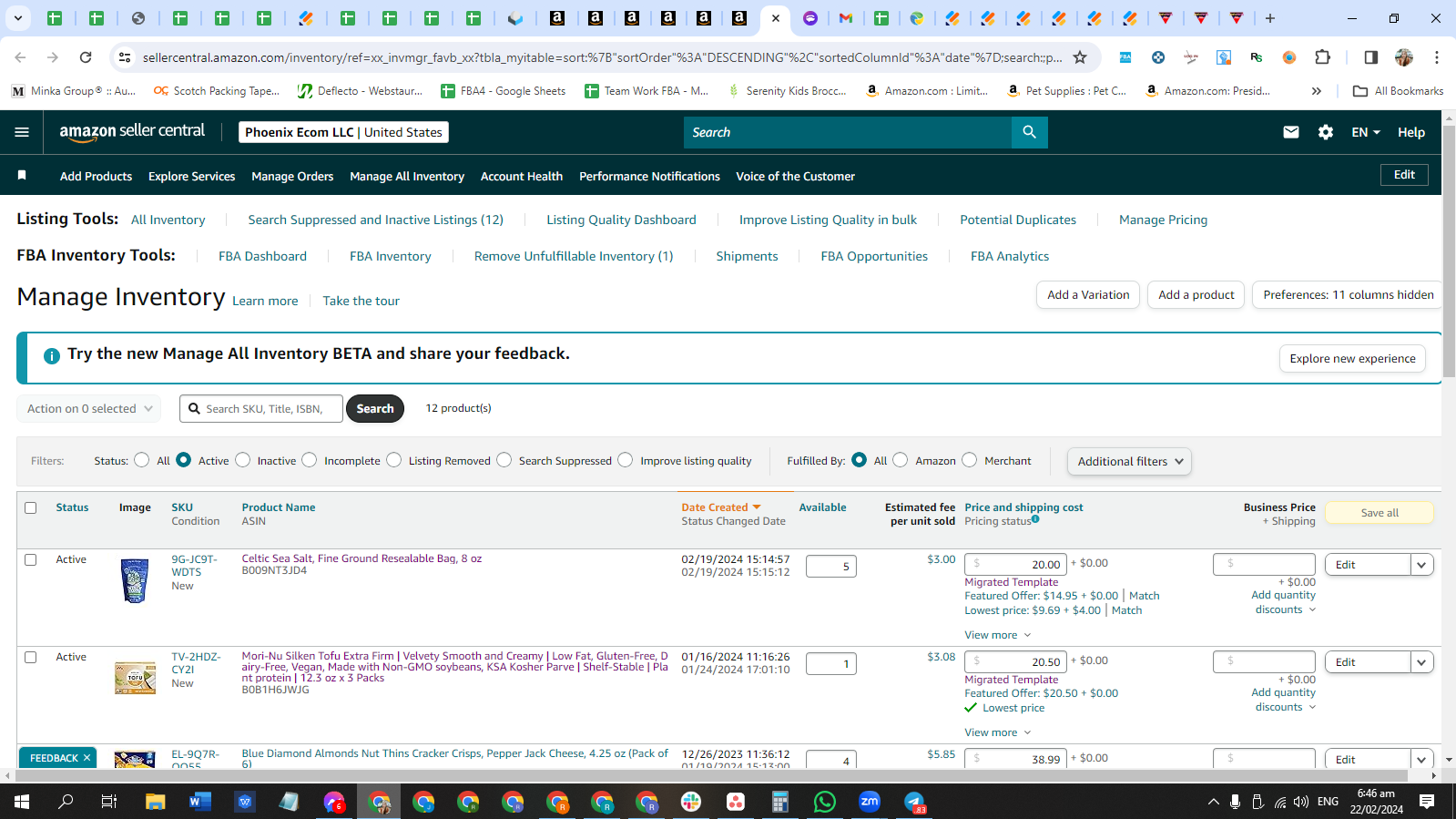Open the Chrome three-dot menu
1456x819 pixels.
click(x=1437, y=57)
